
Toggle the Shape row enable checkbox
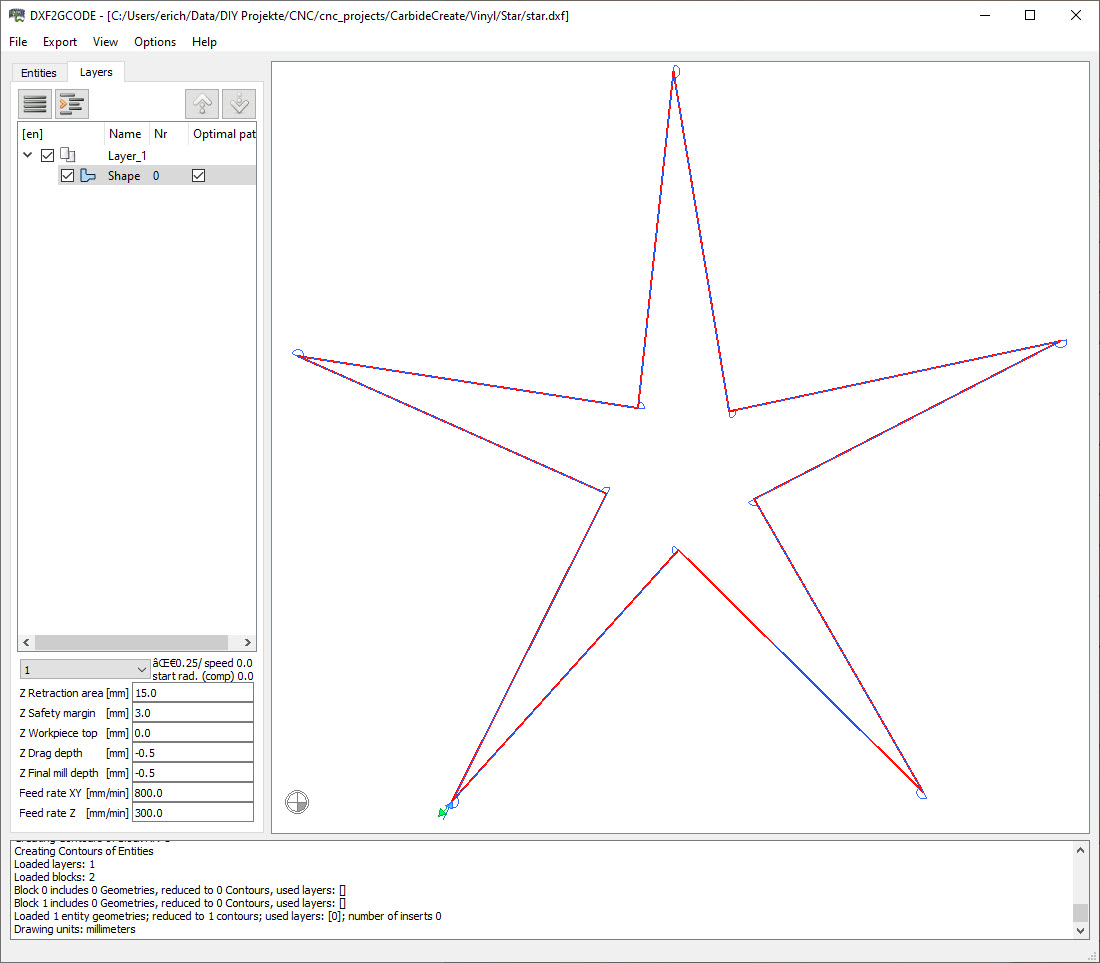coord(67,176)
